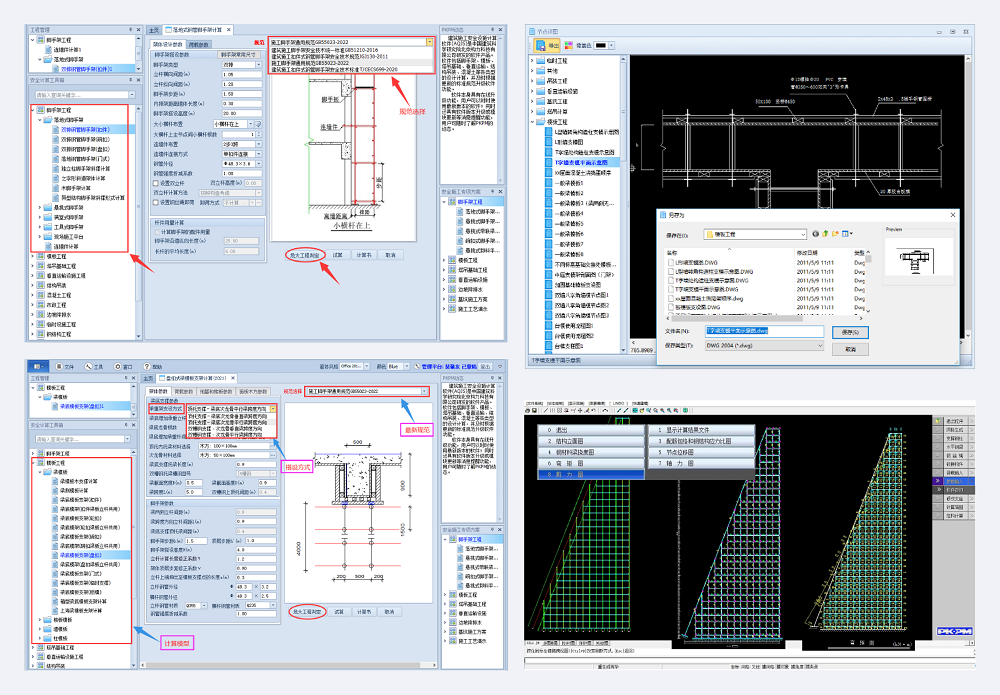The width and height of the screenshot is (1000, 695).
Task: Click the 保存(S) button in save dialog
Action: pos(850,331)
